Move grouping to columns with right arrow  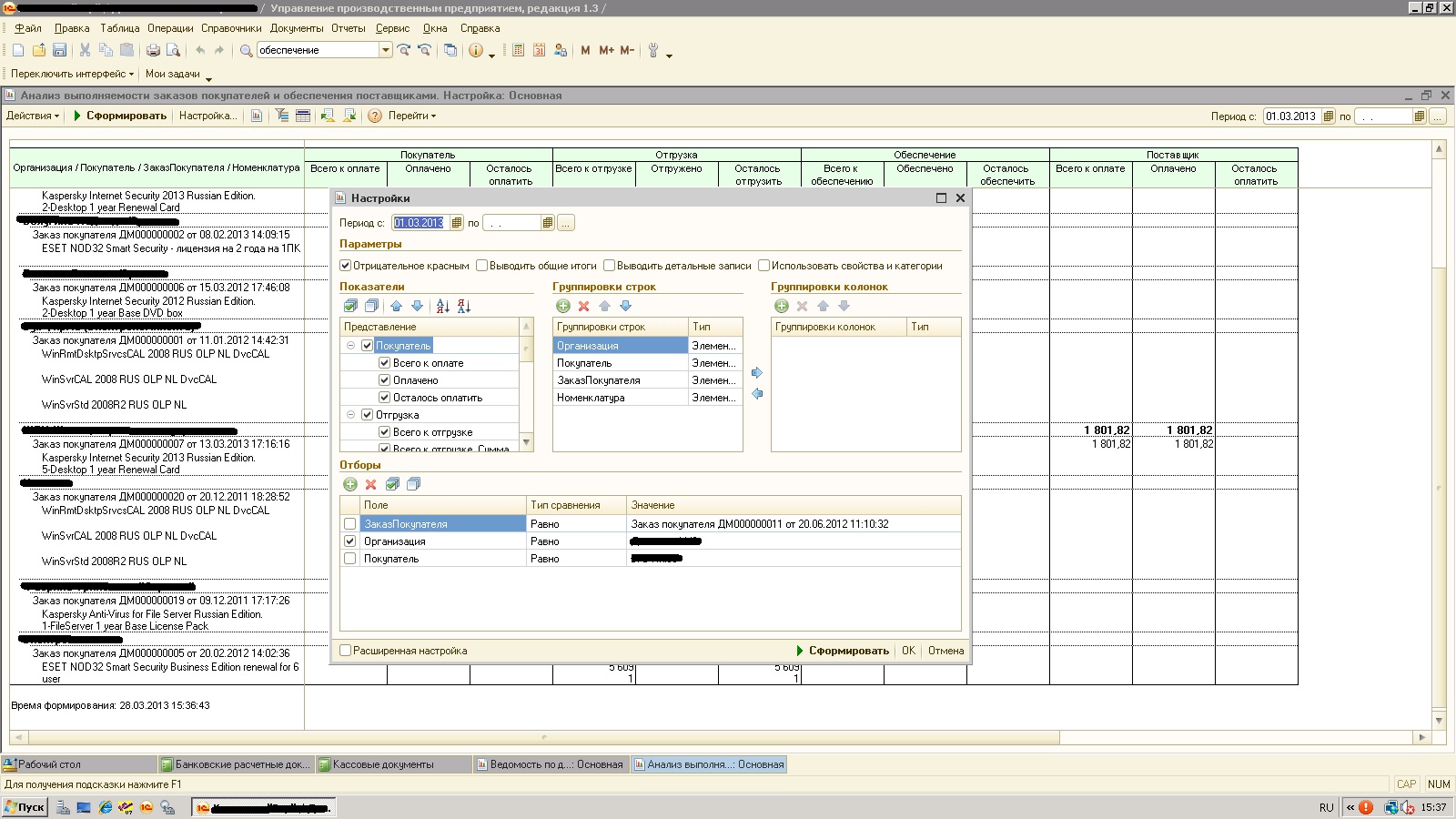(x=757, y=373)
